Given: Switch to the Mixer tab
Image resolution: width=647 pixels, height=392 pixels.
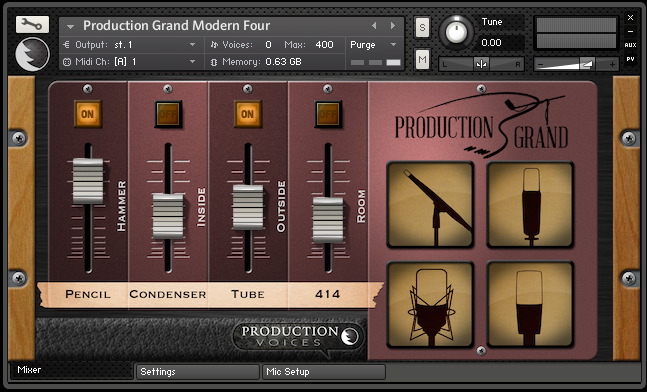Looking at the screenshot, I should click(71, 370).
